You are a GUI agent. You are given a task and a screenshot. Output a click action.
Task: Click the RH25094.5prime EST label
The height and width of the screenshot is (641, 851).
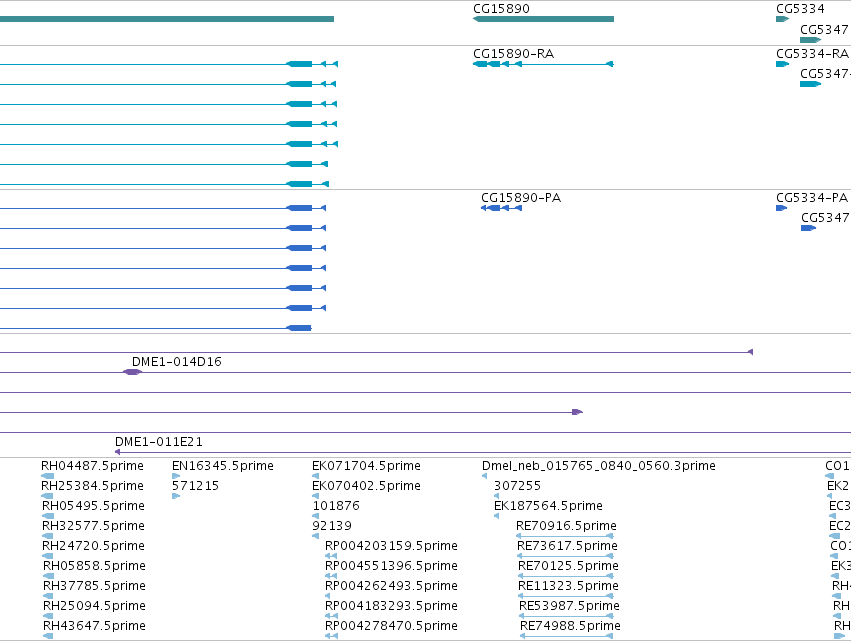pyautogui.click(x=94, y=606)
